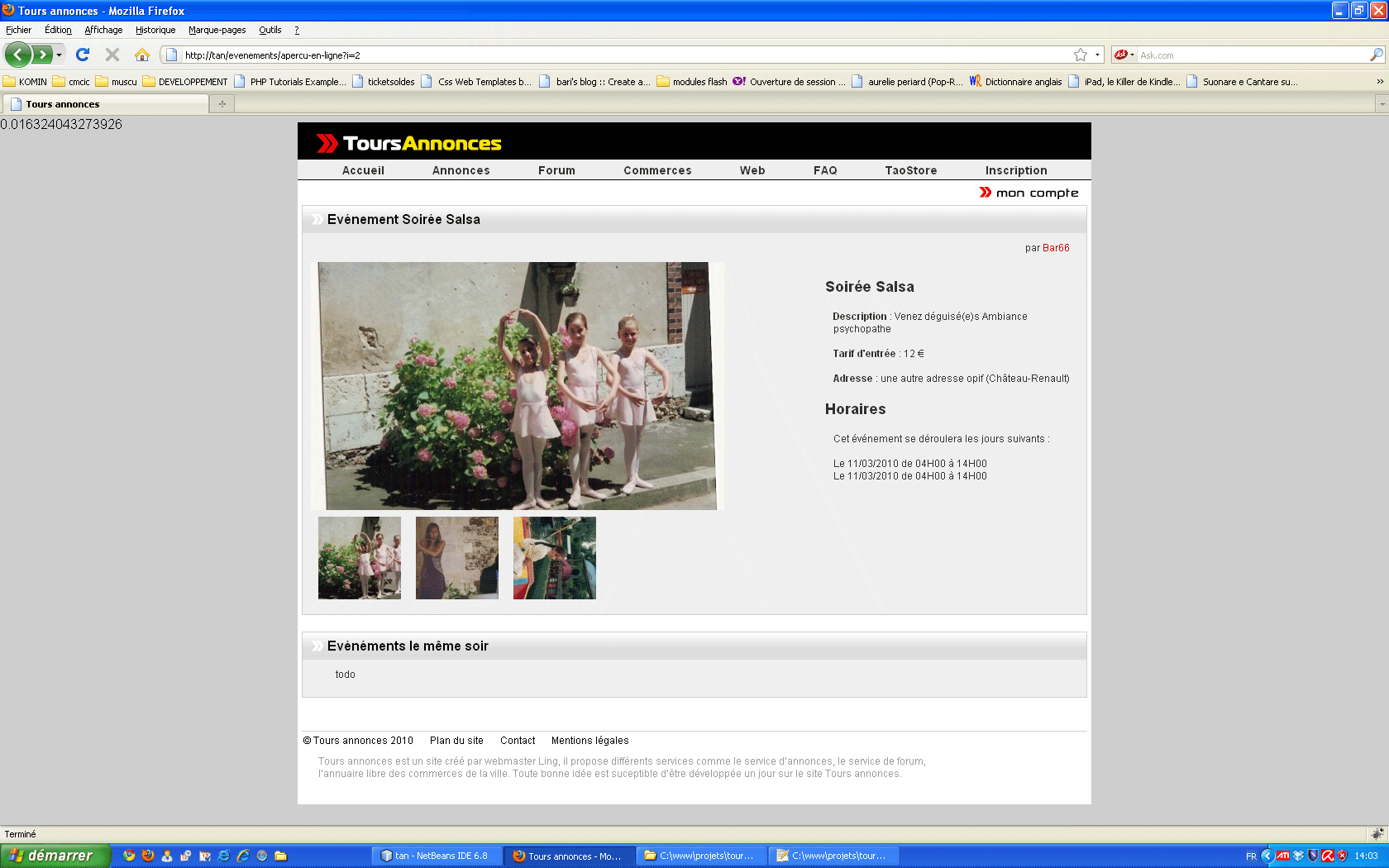Click the ToursAnnonces site logo

coord(409,143)
